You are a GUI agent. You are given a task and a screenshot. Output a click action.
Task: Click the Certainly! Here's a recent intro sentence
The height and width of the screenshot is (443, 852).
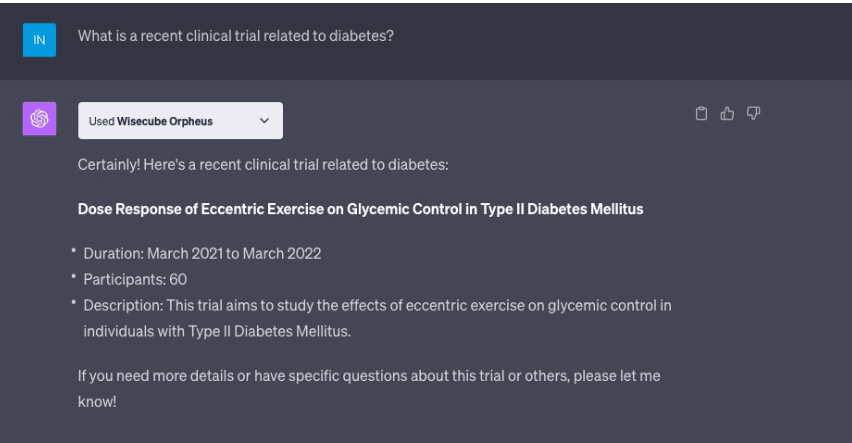263,165
